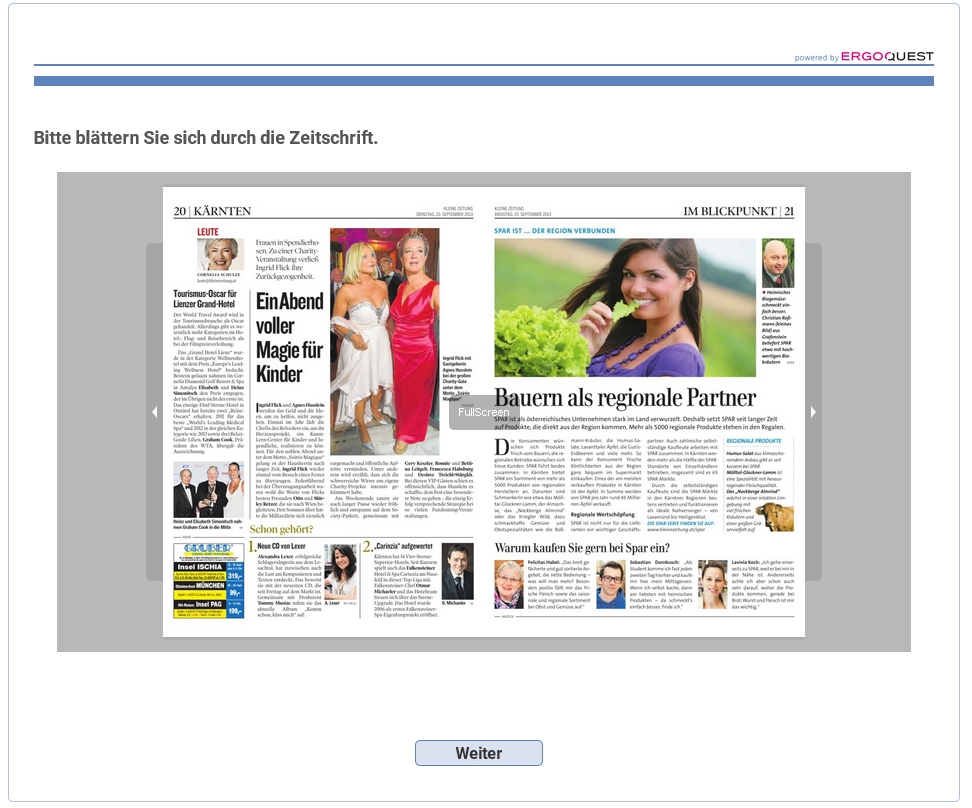Go to the next magazine page arrow

pos(813,412)
